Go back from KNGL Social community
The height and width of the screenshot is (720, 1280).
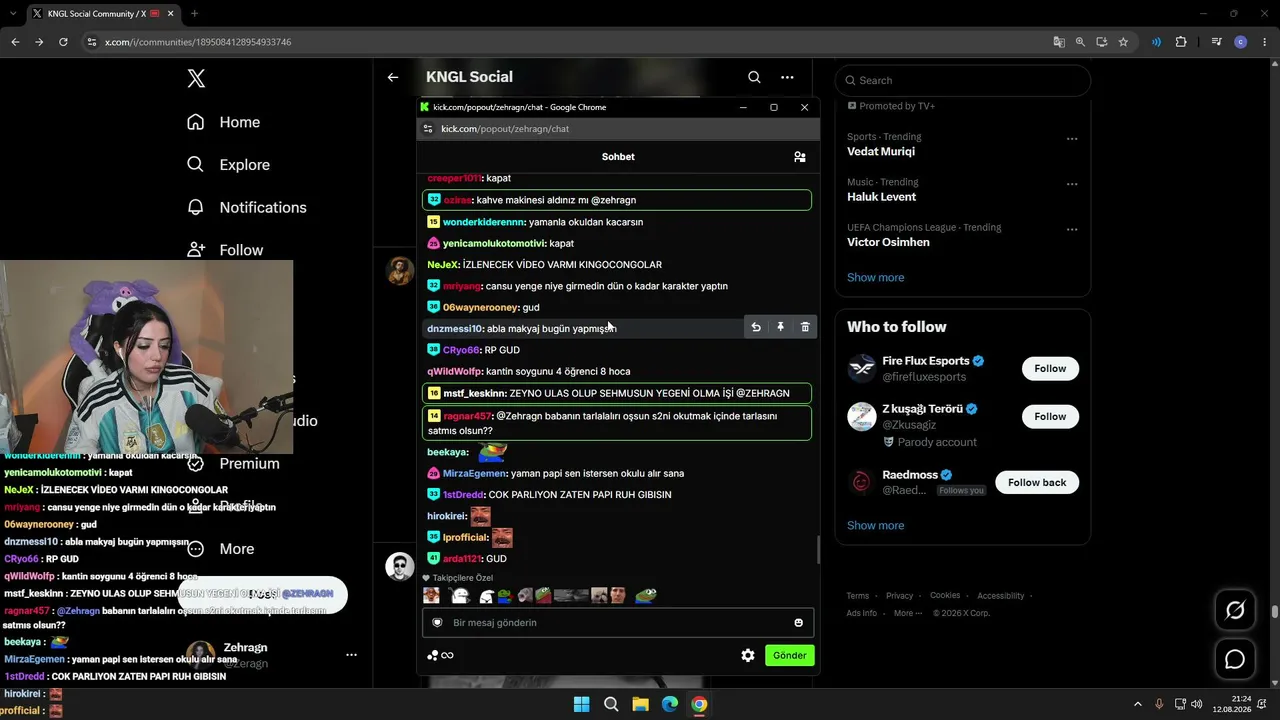click(x=393, y=77)
